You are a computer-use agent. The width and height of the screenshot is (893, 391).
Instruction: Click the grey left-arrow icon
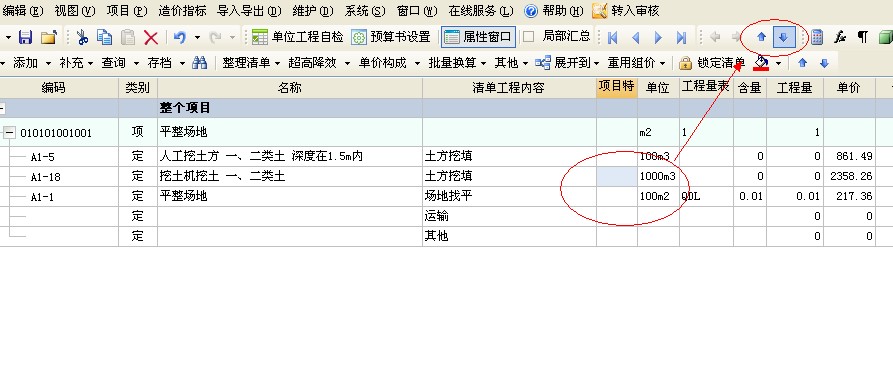point(715,38)
